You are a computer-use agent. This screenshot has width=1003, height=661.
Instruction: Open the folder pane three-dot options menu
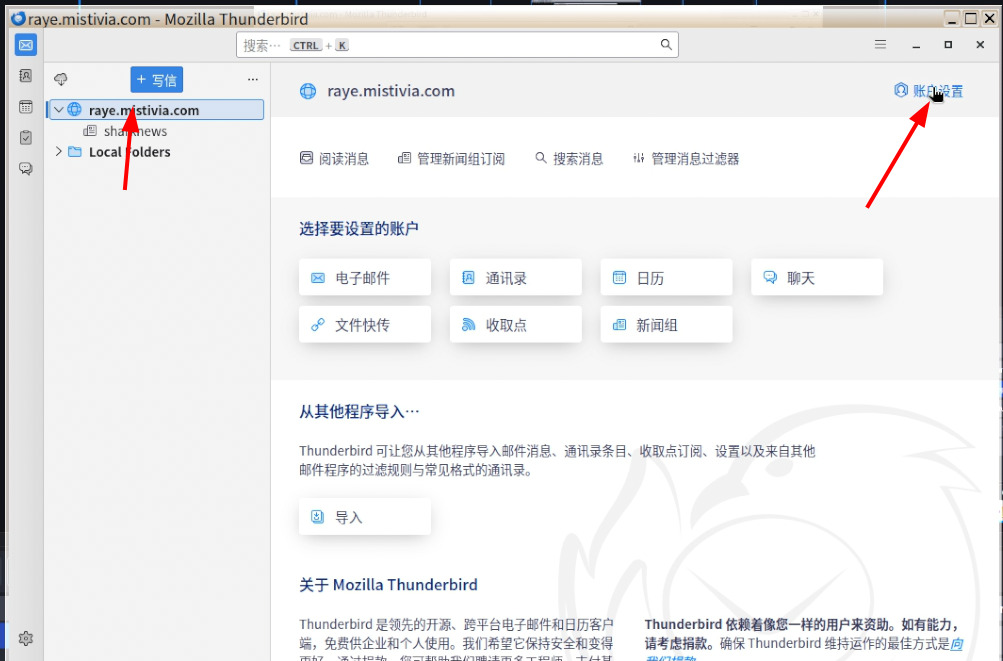253,79
